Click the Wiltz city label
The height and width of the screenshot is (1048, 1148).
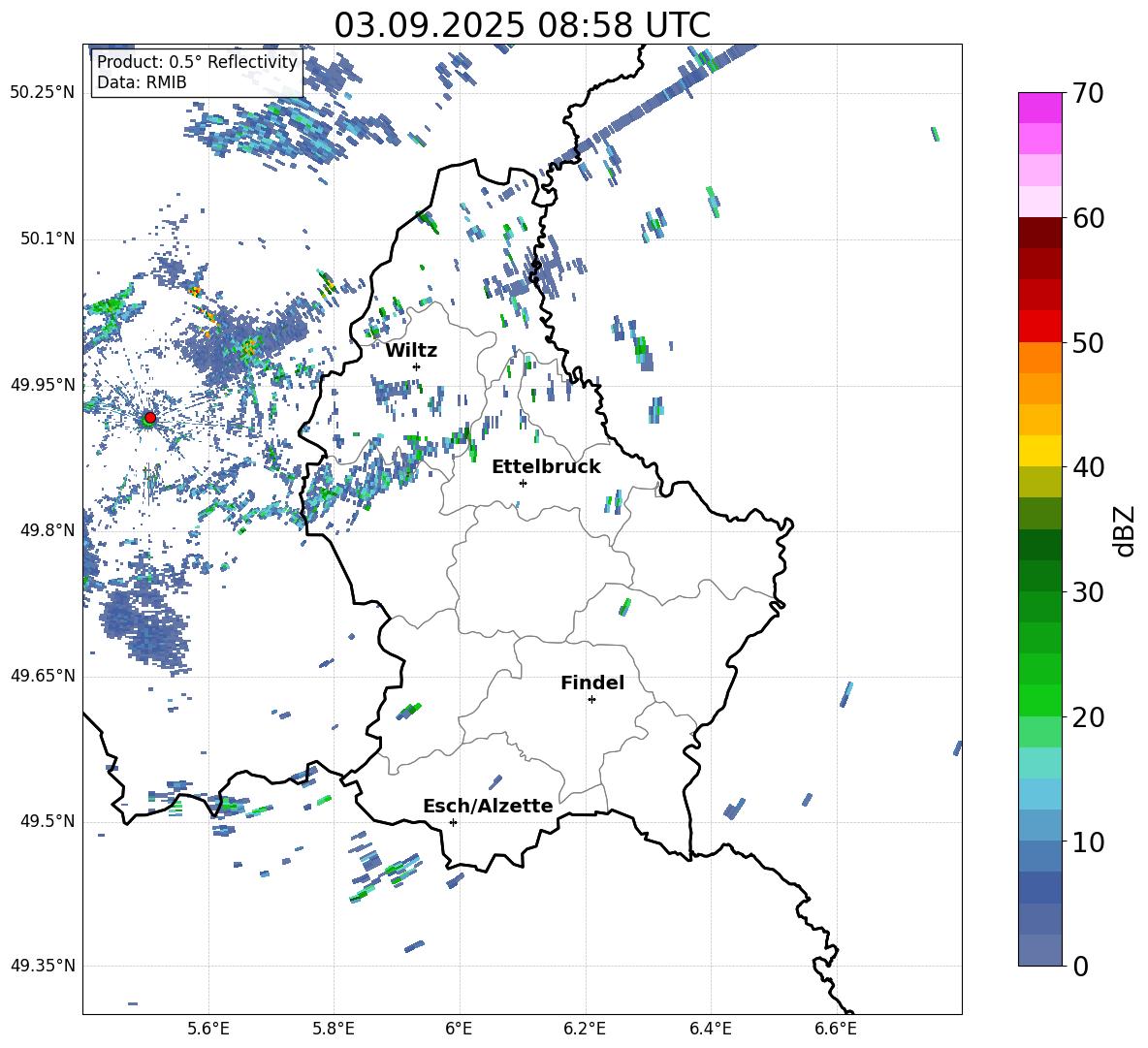411,351
